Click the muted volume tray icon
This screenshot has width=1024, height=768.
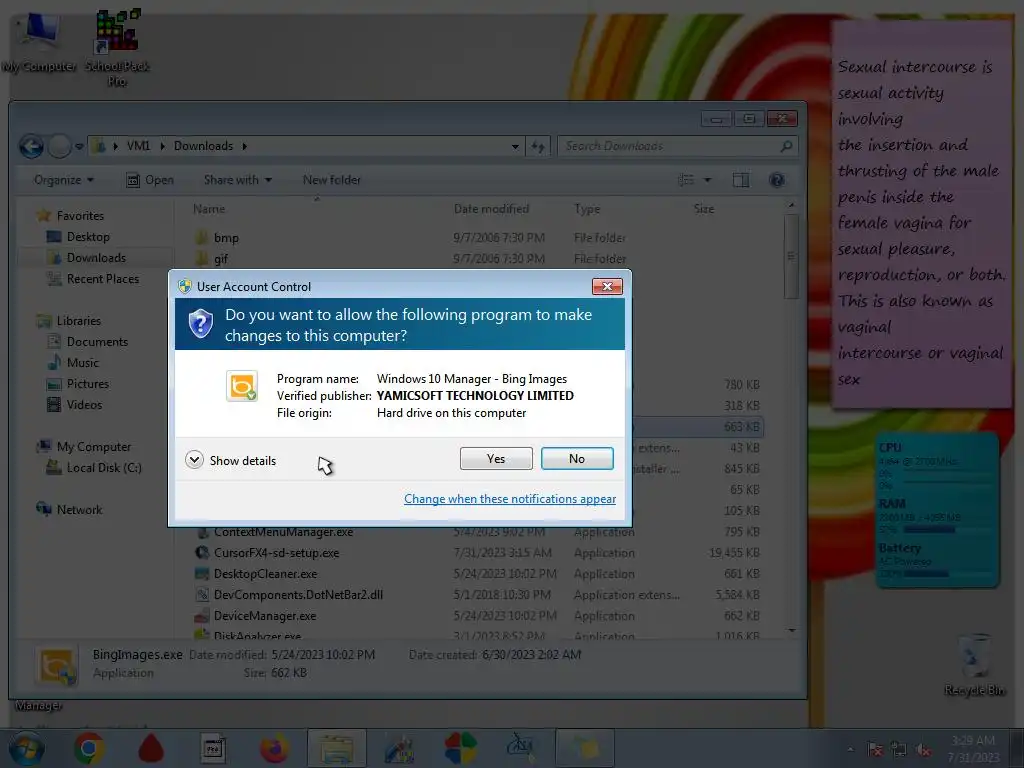pos(923,750)
